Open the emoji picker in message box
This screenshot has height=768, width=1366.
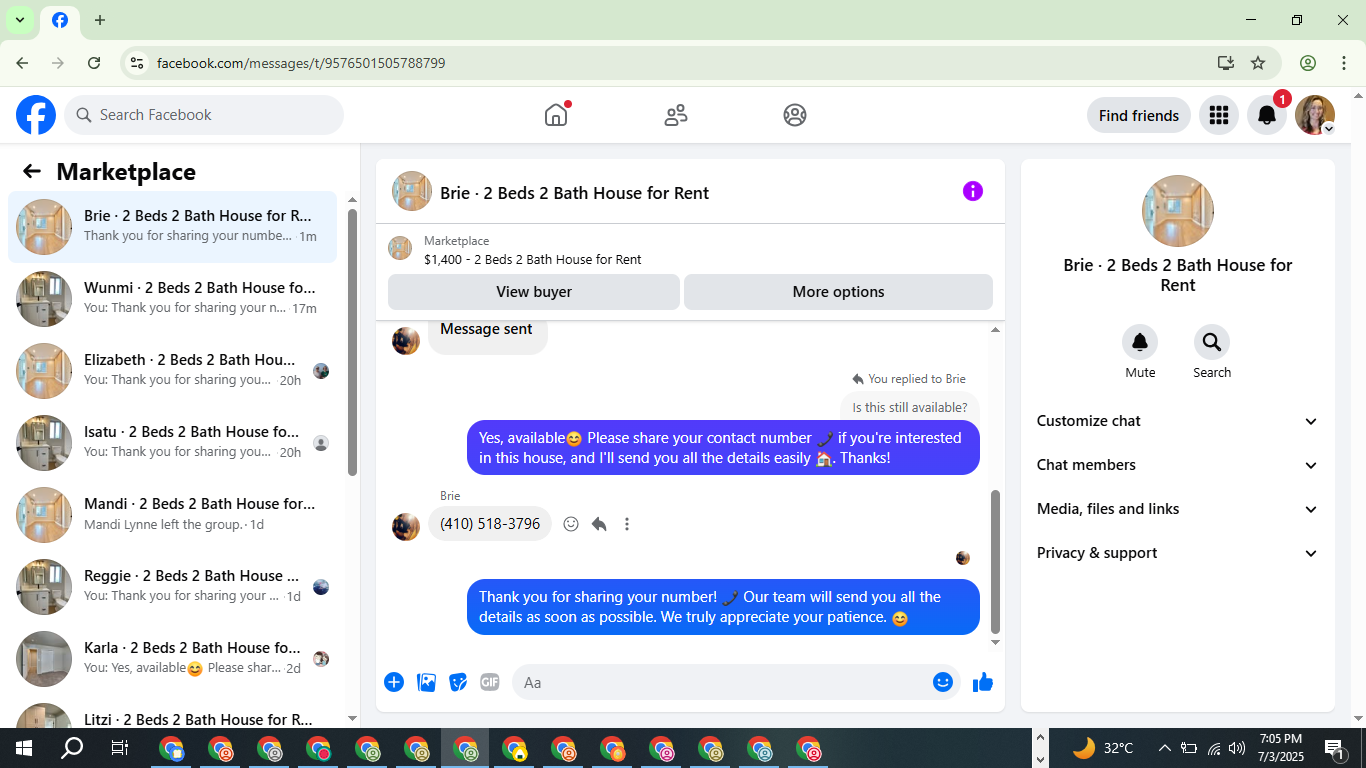pyautogui.click(x=942, y=682)
